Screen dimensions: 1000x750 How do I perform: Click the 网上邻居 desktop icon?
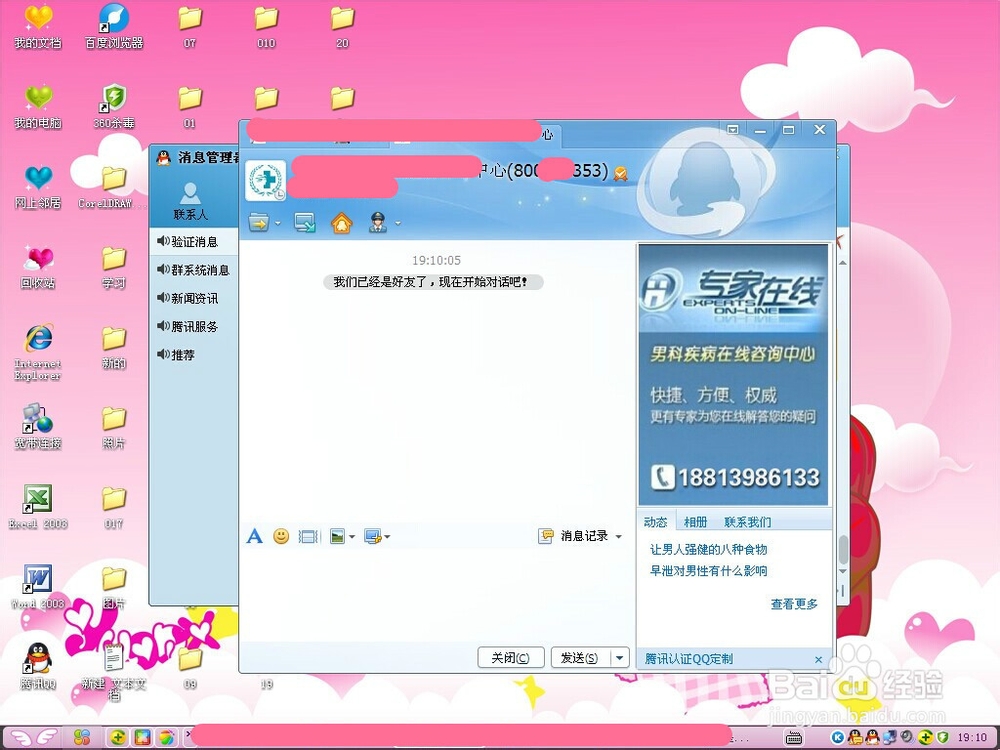point(38,187)
